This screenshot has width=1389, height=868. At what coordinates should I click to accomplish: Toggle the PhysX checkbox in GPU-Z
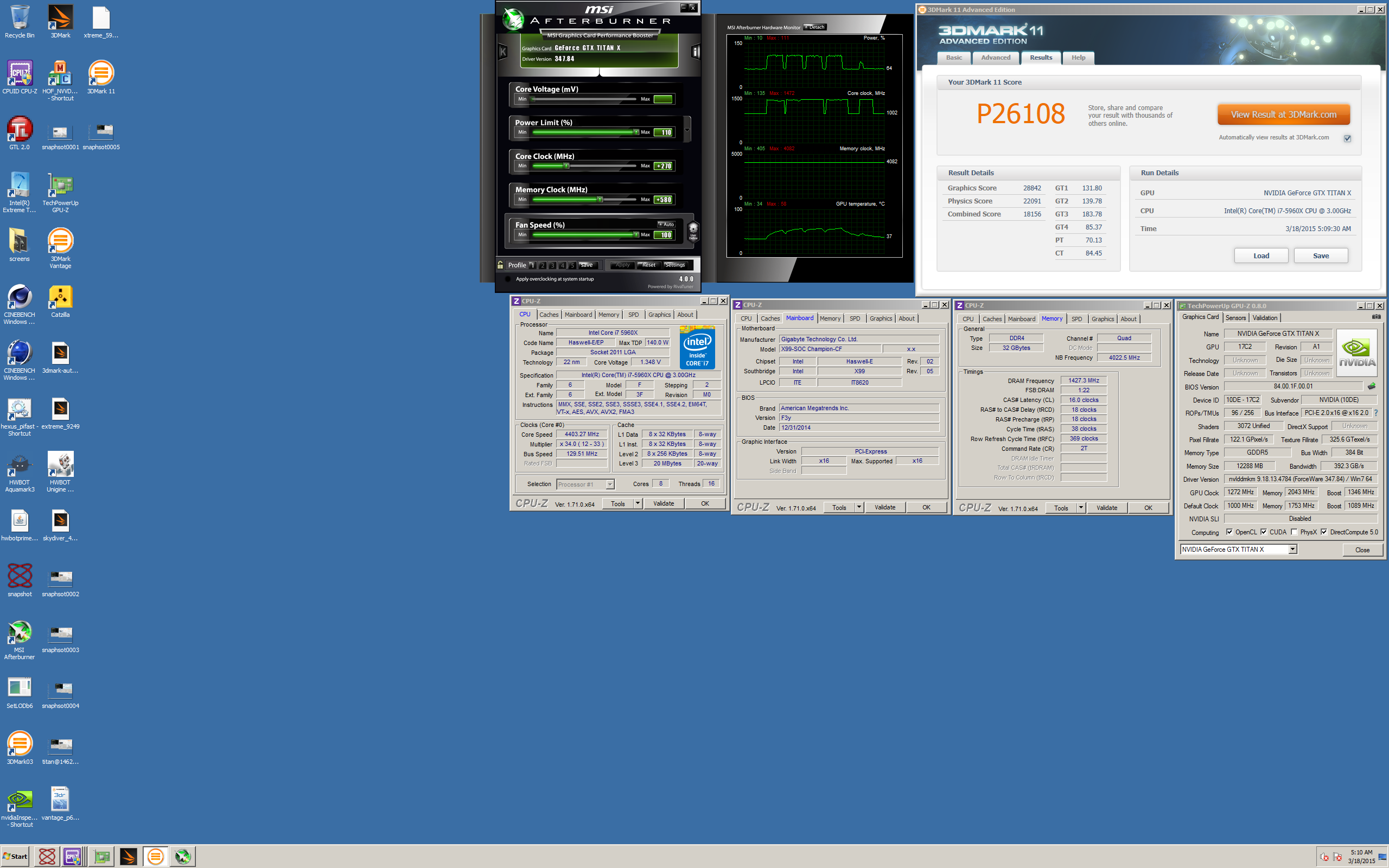(x=1294, y=532)
